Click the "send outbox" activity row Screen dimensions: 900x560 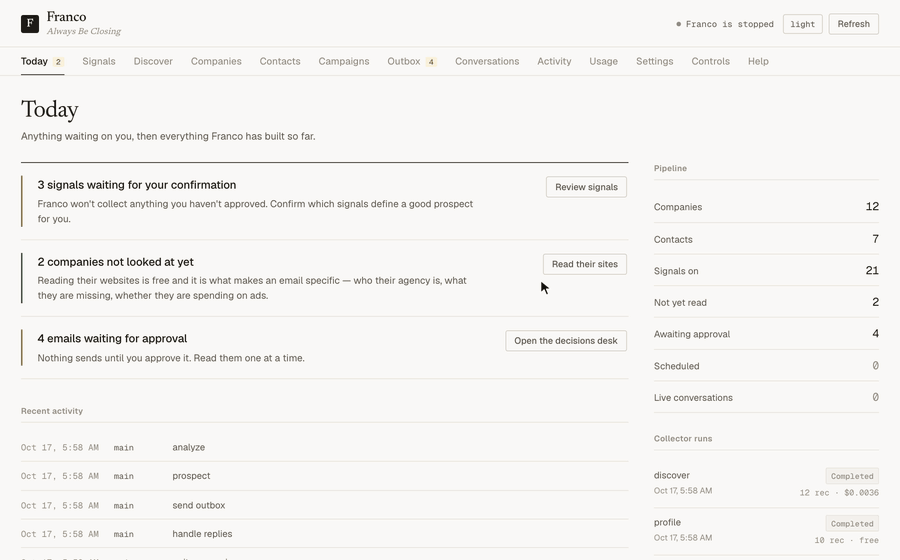pyautogui.click(x=325, y=505)
